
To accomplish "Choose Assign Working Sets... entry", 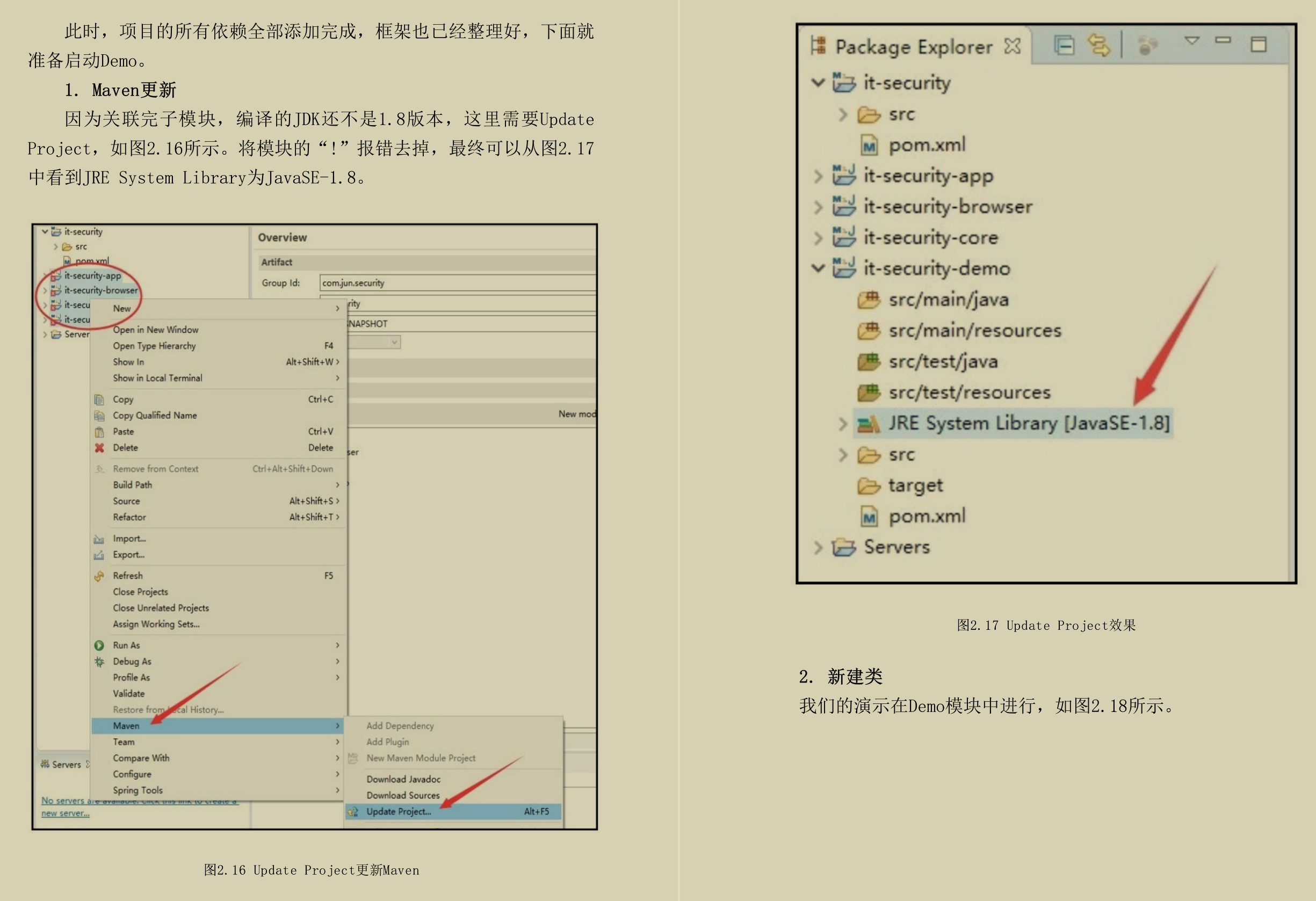I will tap(219, 624).
